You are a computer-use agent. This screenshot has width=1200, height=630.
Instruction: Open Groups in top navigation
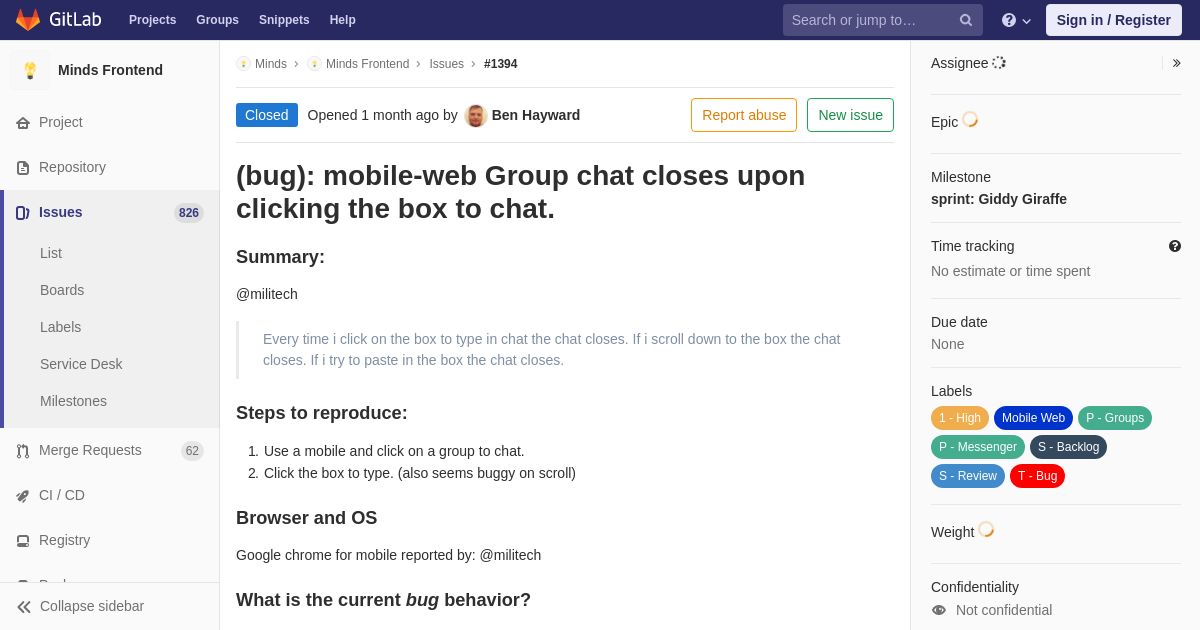click(x=217, y=20)
